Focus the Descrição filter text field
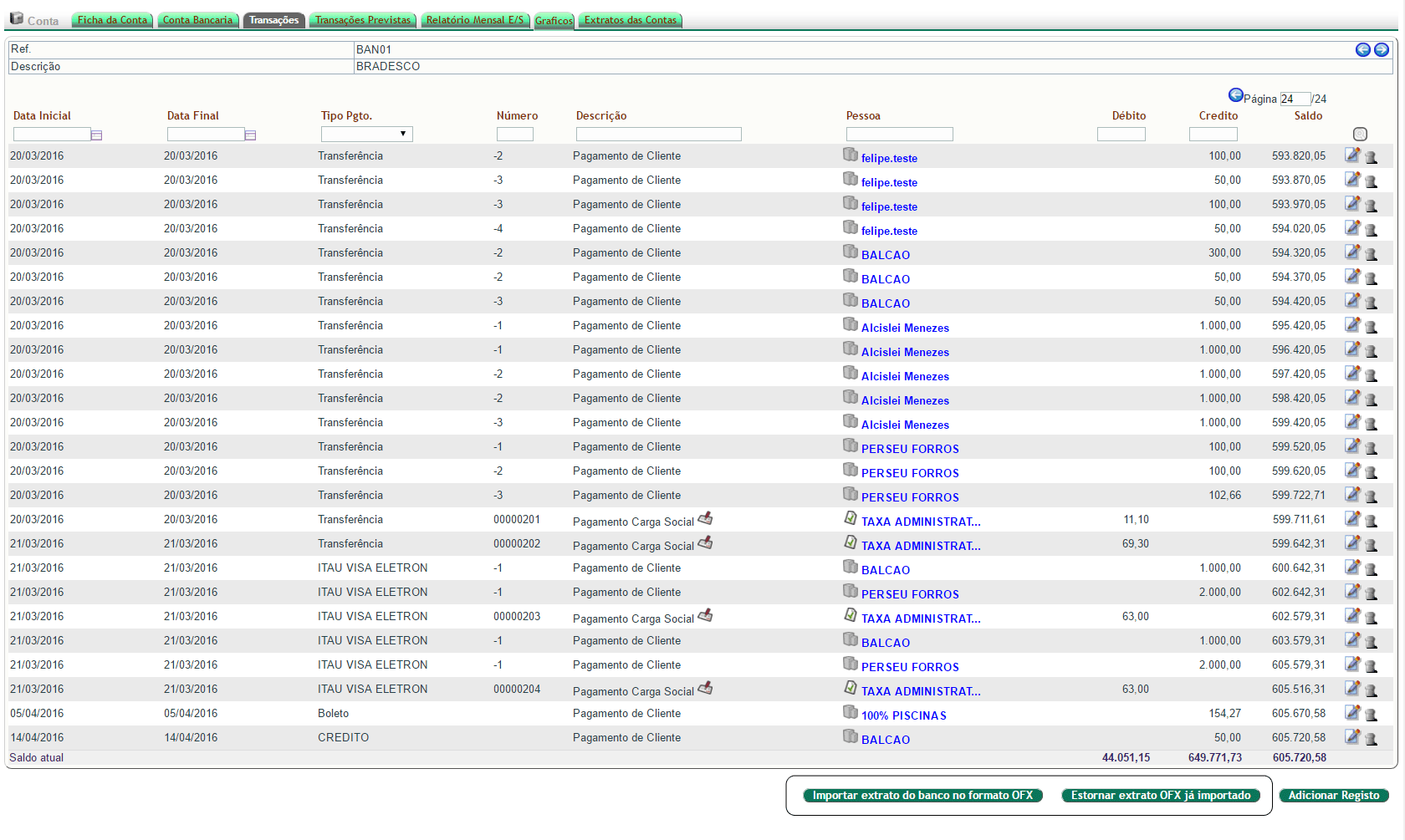The width and height of the screenshot is (1405, 840). coord(658,135)
